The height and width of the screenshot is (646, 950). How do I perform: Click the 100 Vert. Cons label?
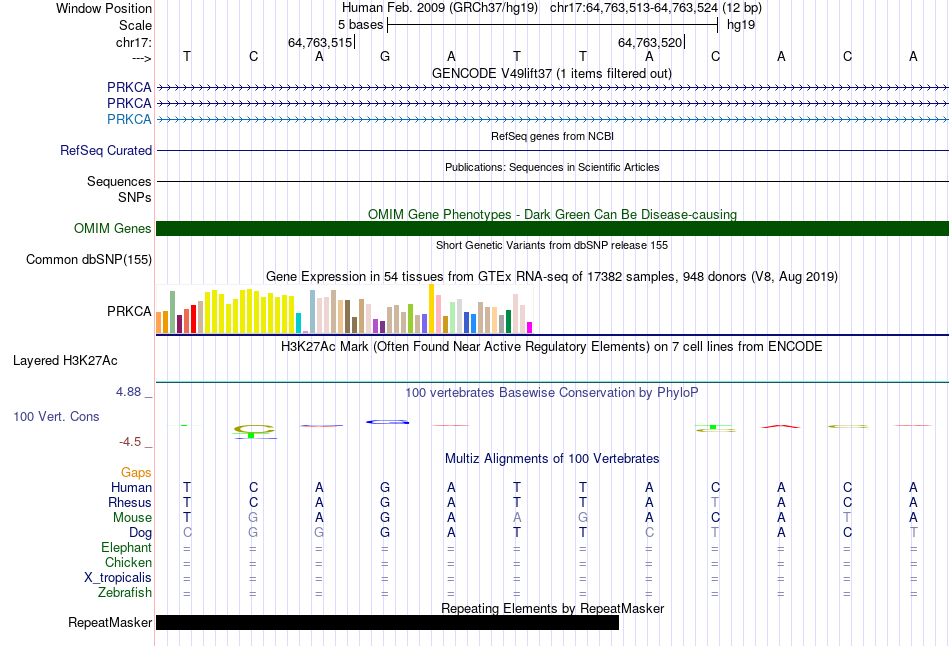(56, 416)
